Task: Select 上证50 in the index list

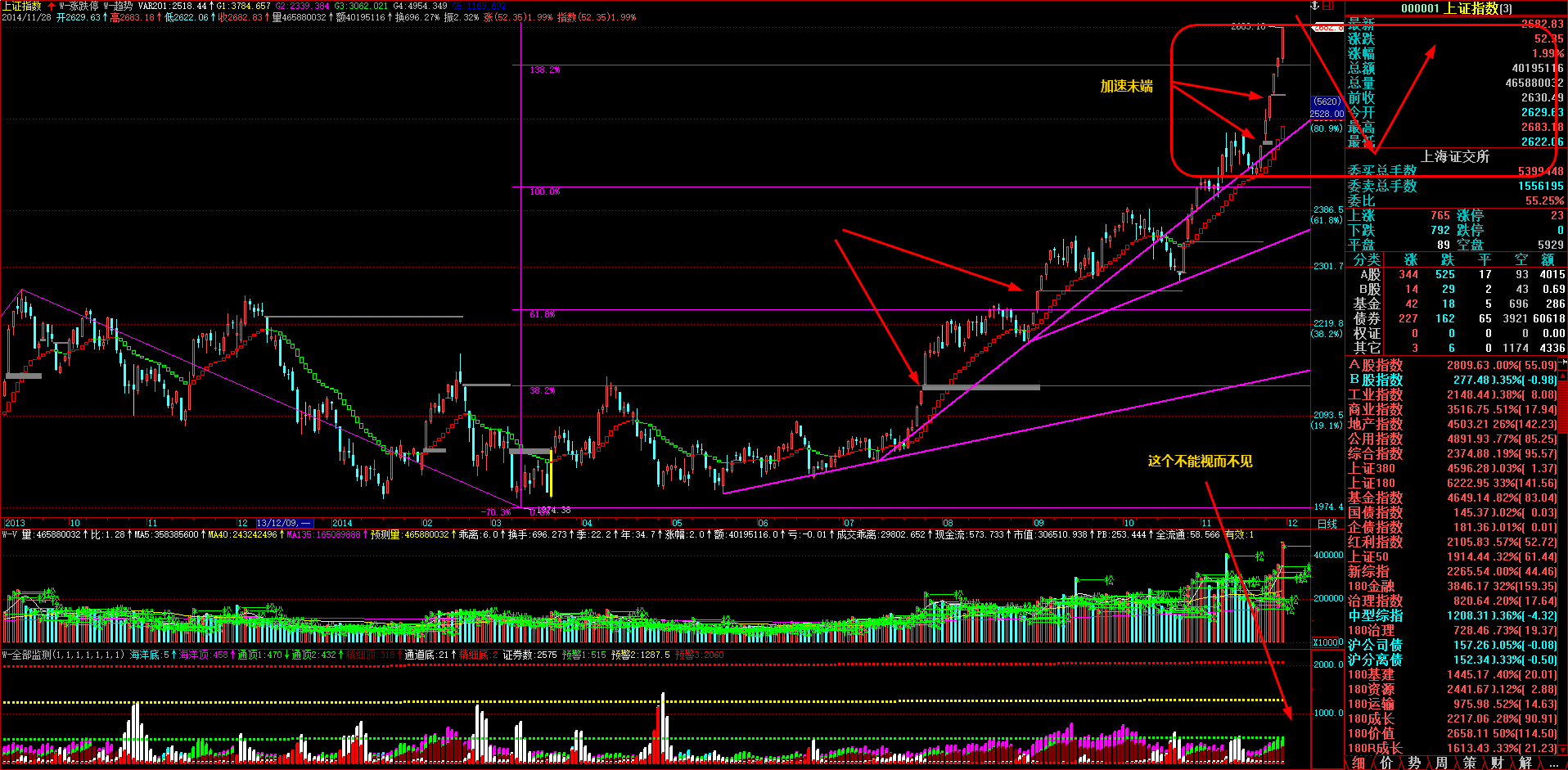Action: (1369, 556)
